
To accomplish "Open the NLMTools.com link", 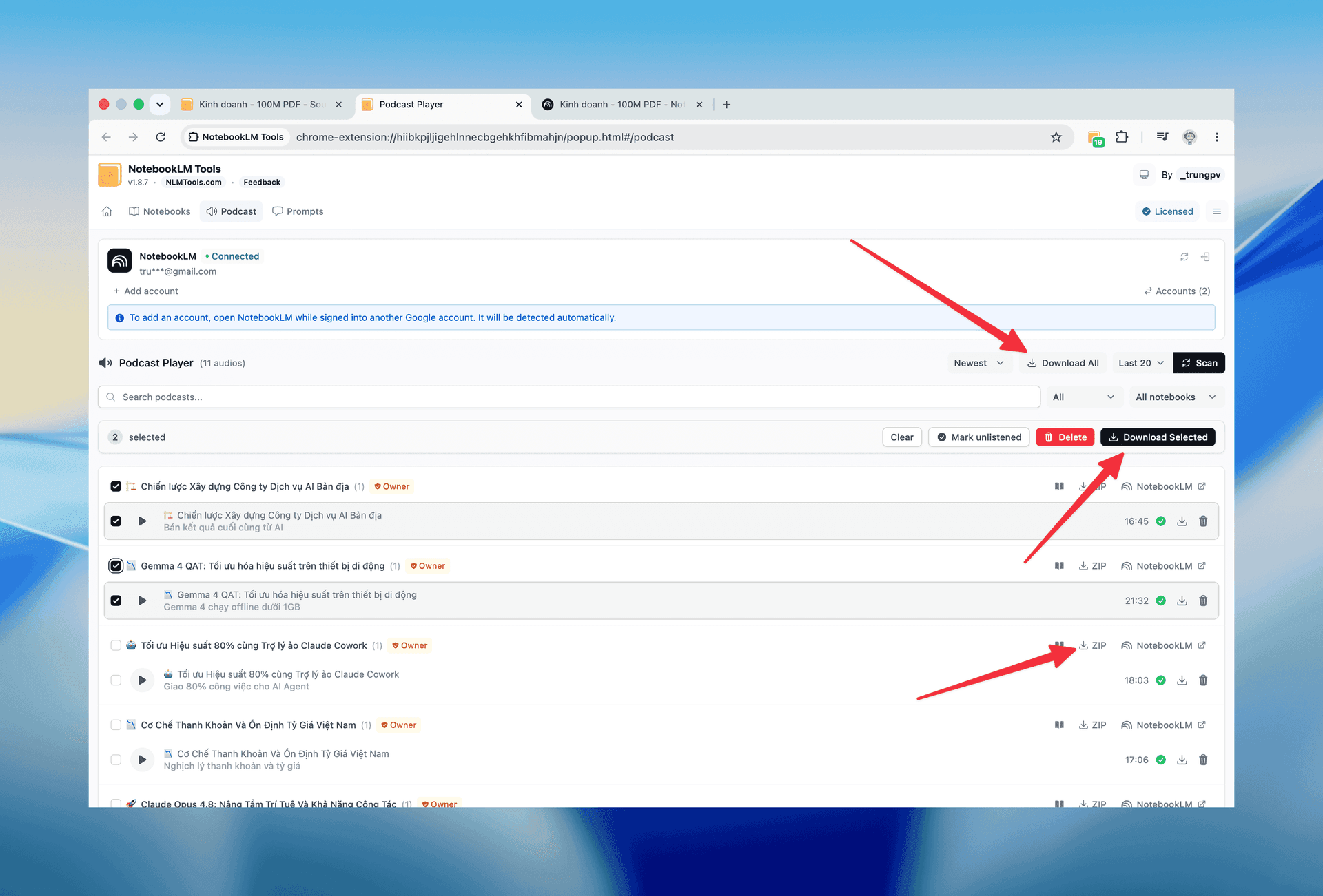I will click(194, 183).
